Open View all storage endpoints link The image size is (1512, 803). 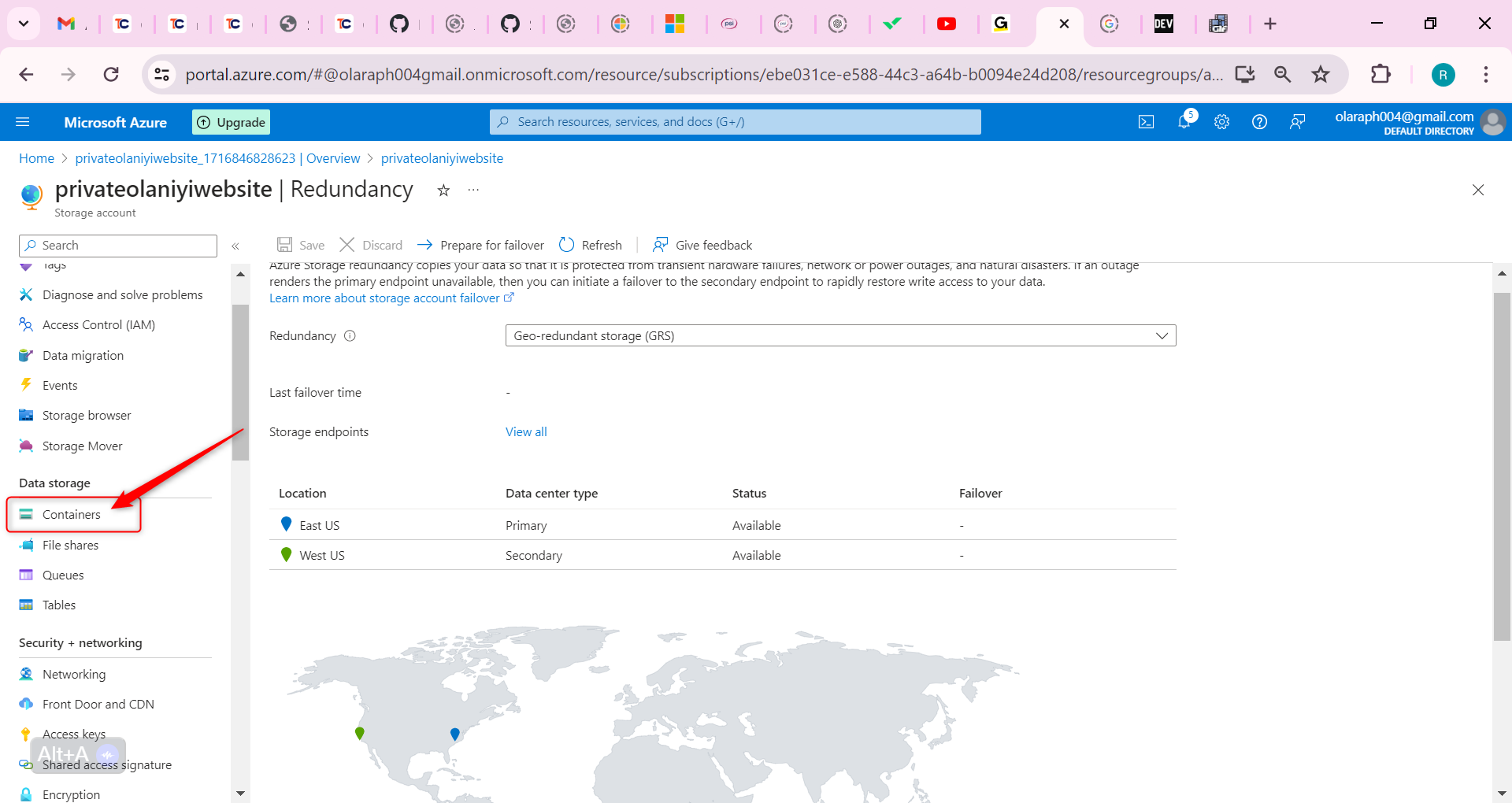[526, 432]
